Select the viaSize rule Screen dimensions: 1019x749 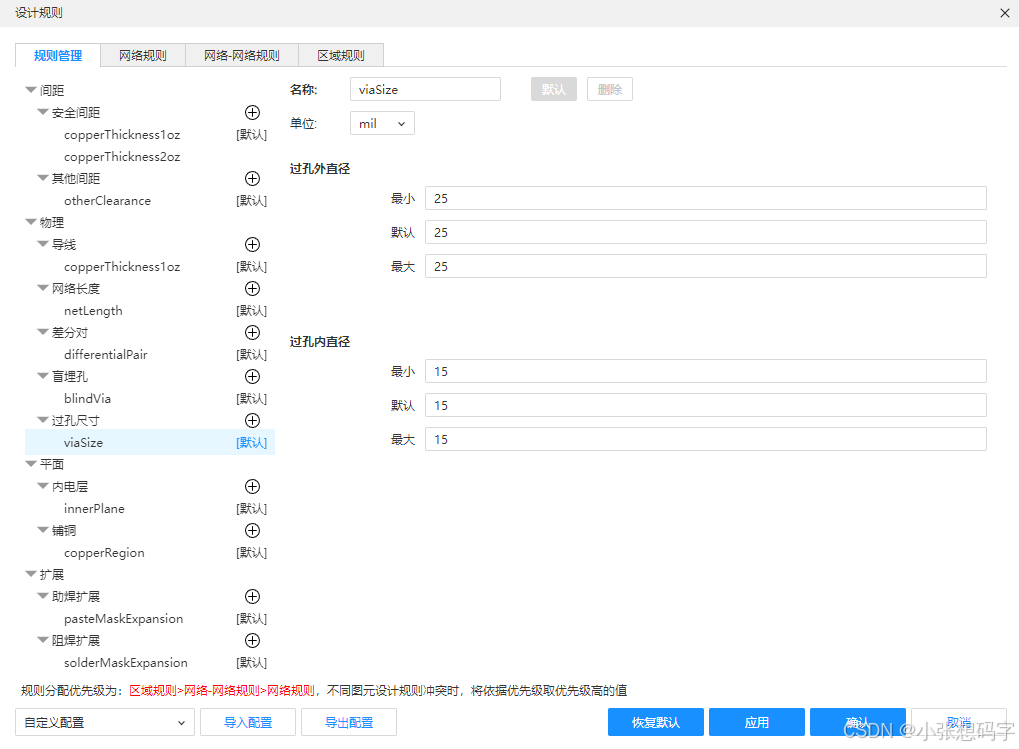coord(149,442)
